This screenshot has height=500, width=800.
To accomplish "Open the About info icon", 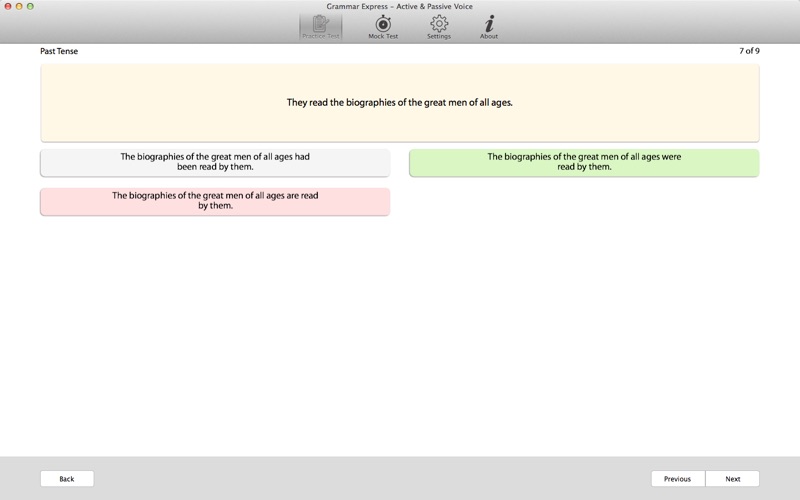I will [x=489, y=27].
